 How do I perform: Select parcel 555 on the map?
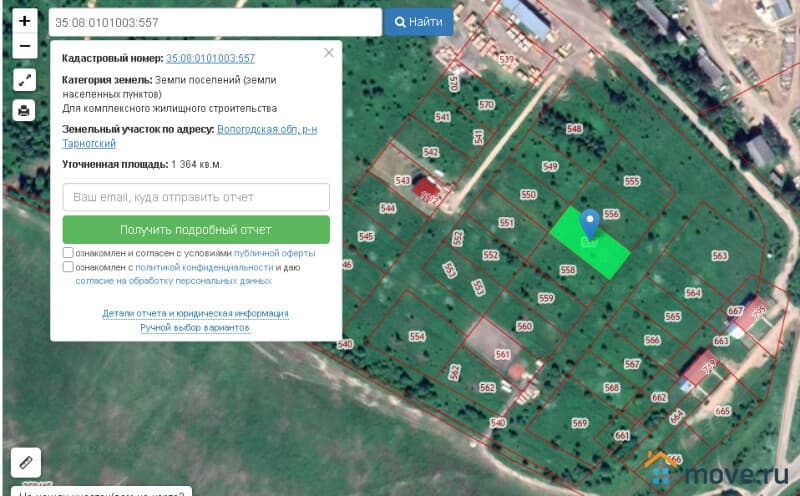click(x=632, y=181)
